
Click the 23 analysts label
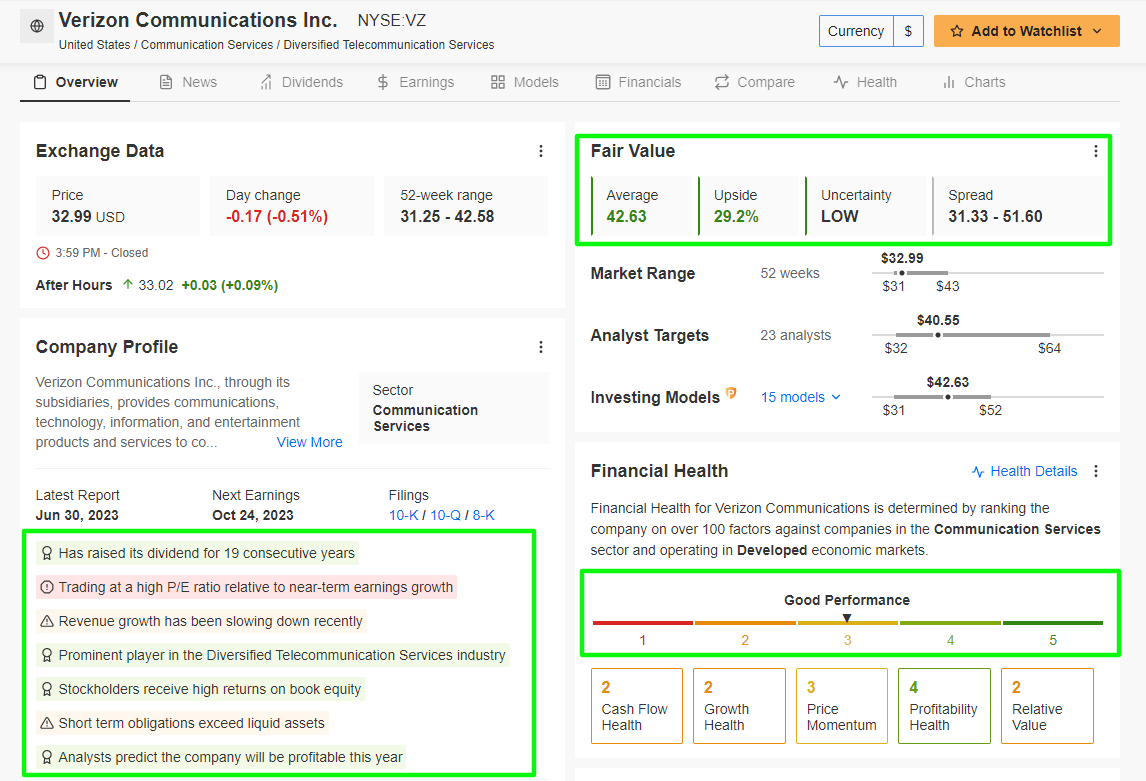(795, 335)
